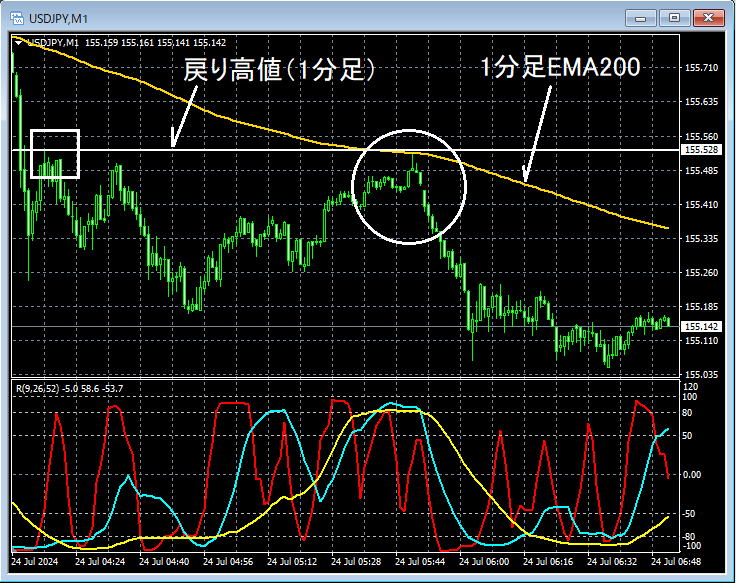Click the 155.560 price scale label
The image size is (737, 583).
coord(701,136)
